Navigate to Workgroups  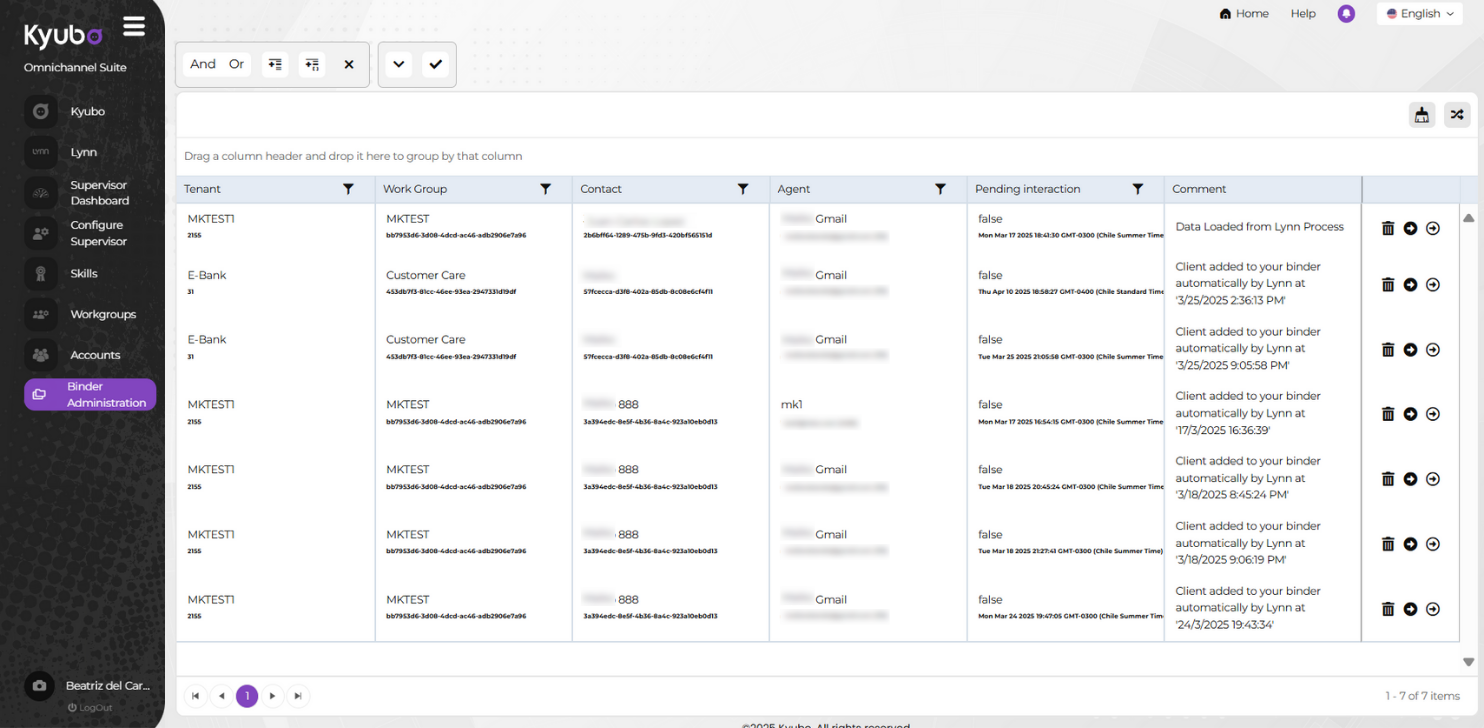[x=90, y=314]
